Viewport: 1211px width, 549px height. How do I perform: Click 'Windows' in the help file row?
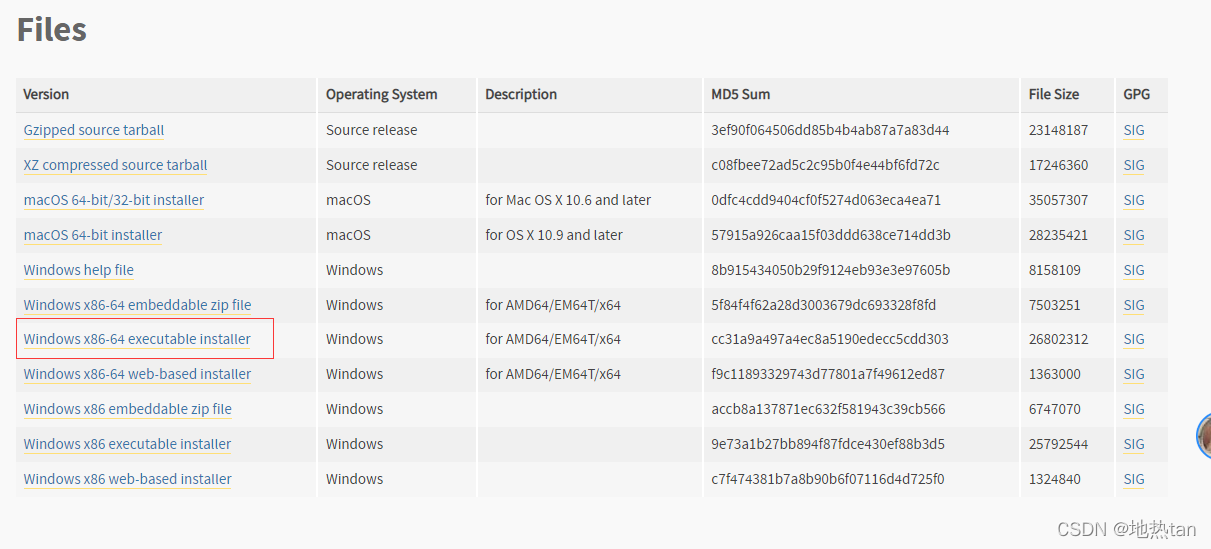click(x=355, y=270)
